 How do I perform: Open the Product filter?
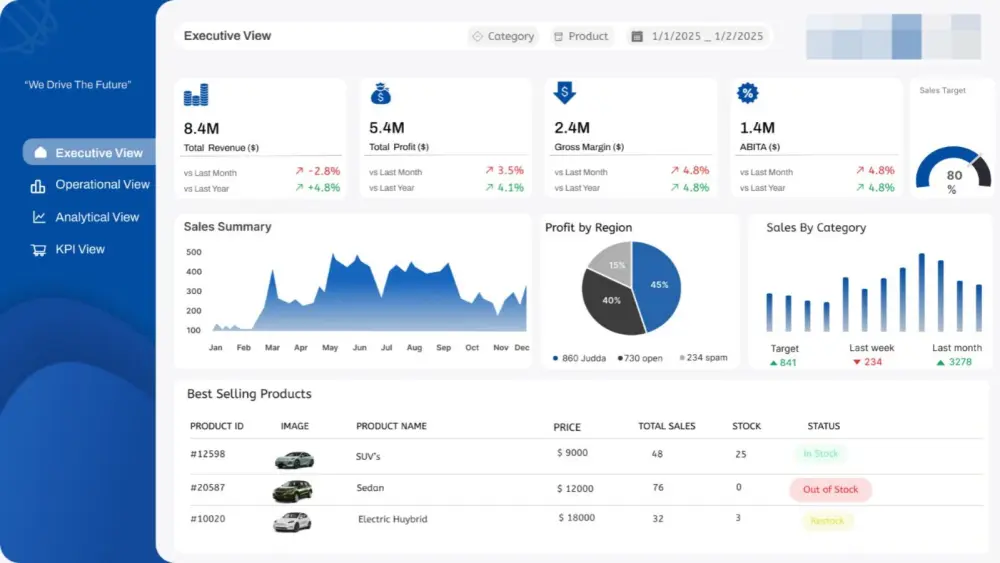click(581, 36)
